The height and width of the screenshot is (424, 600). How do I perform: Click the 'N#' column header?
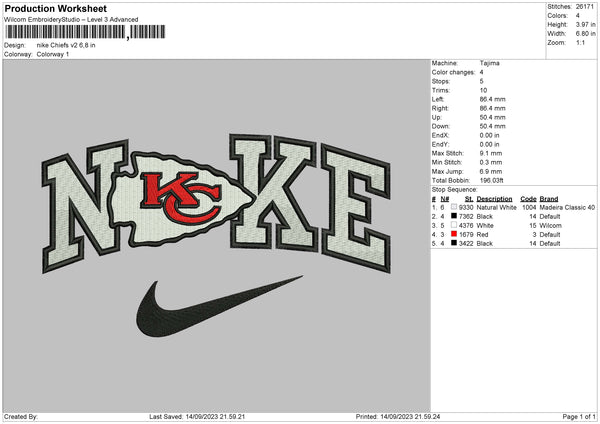click(445, 199)
